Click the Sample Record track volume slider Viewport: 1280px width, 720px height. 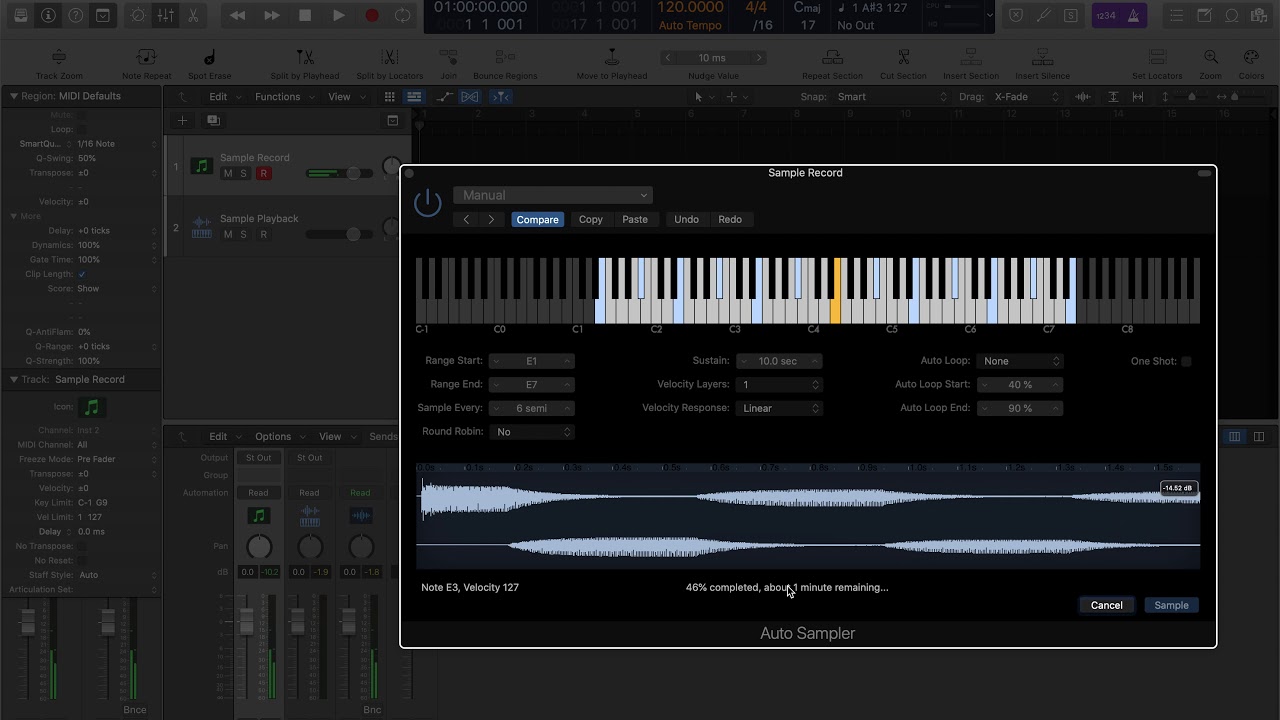click(x=339, y=174)
